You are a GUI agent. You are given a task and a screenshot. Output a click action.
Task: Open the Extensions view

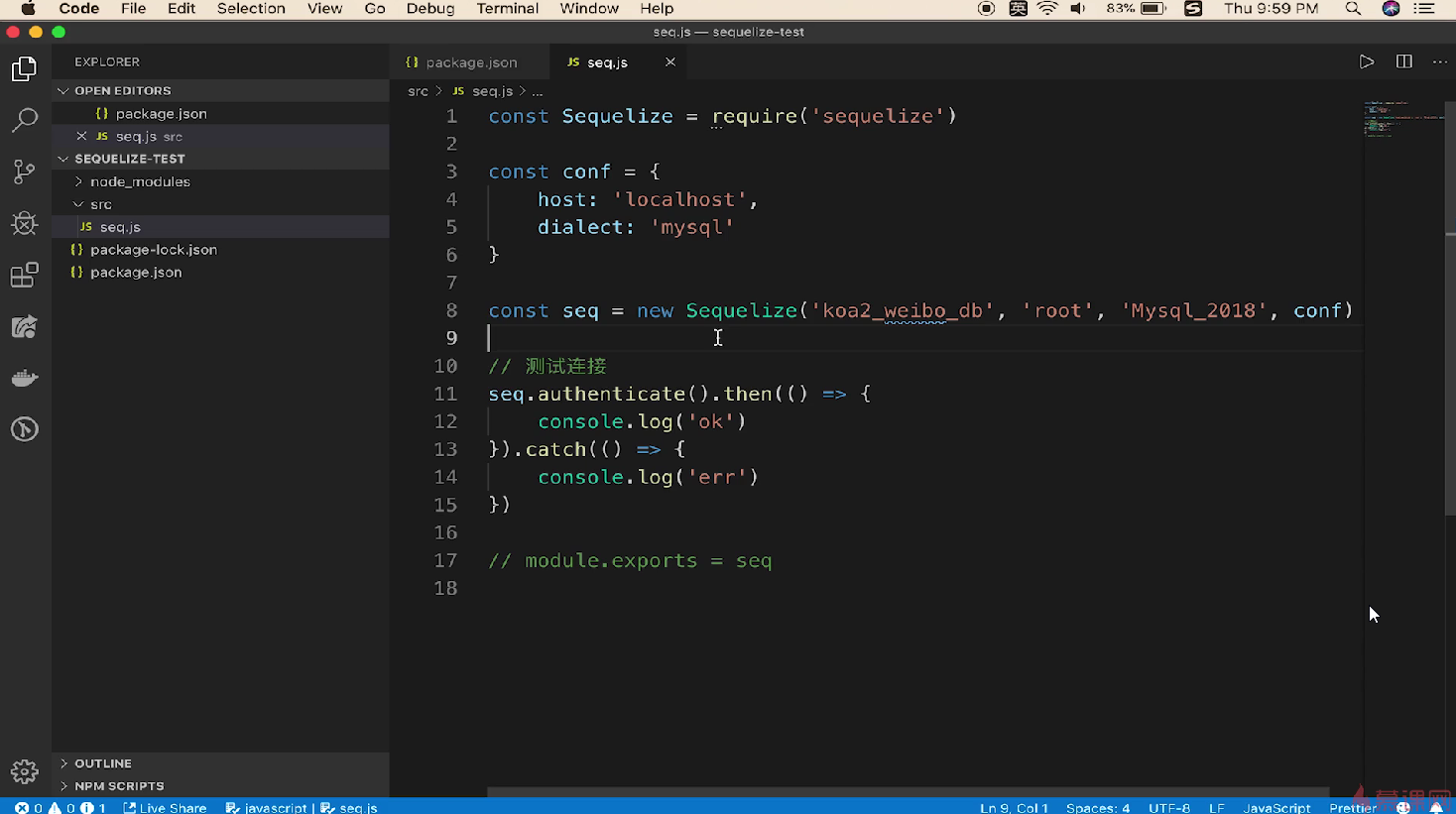point(24,275)
